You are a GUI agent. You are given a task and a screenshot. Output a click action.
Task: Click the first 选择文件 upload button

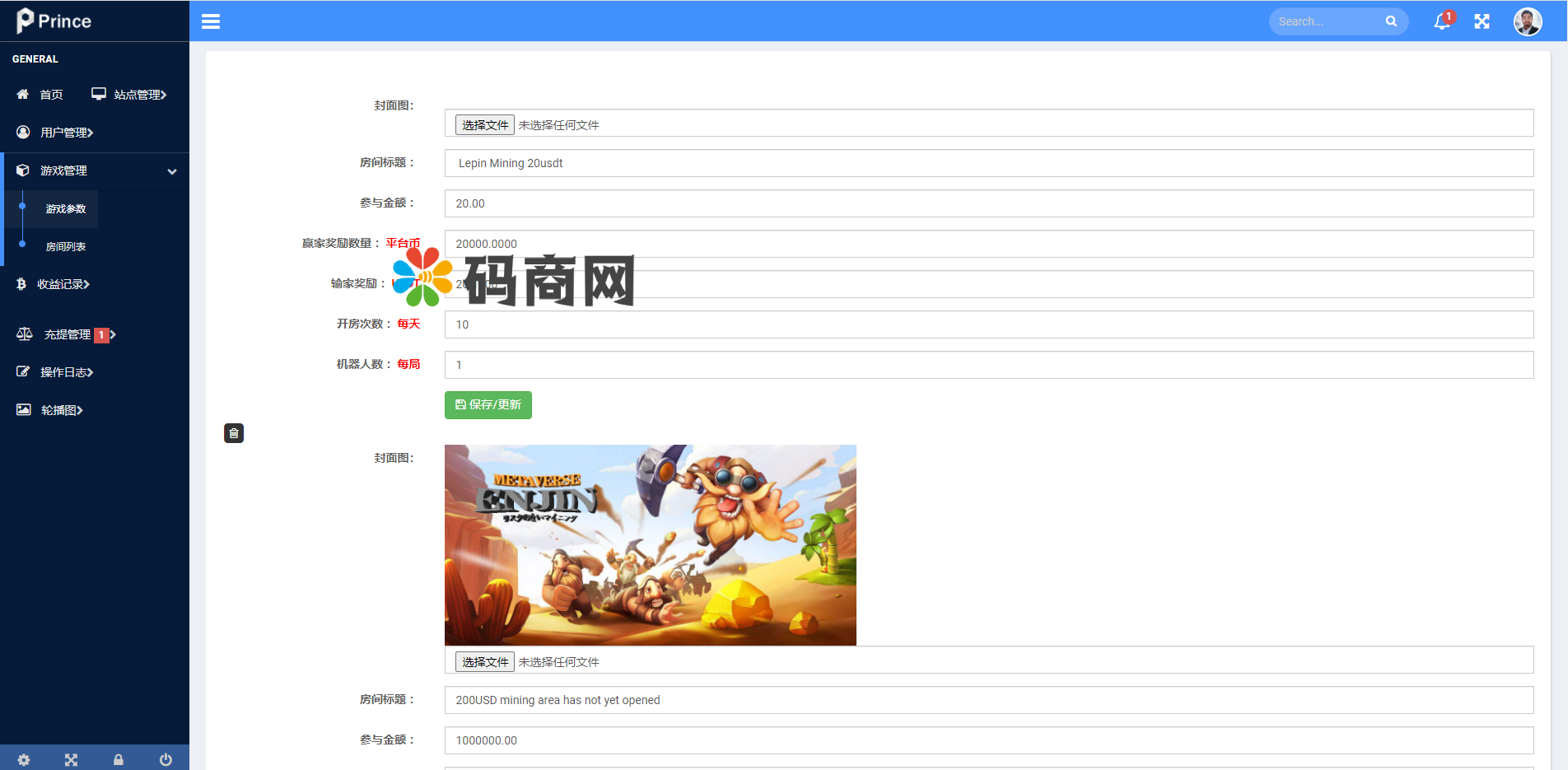[x=485, y=125]
